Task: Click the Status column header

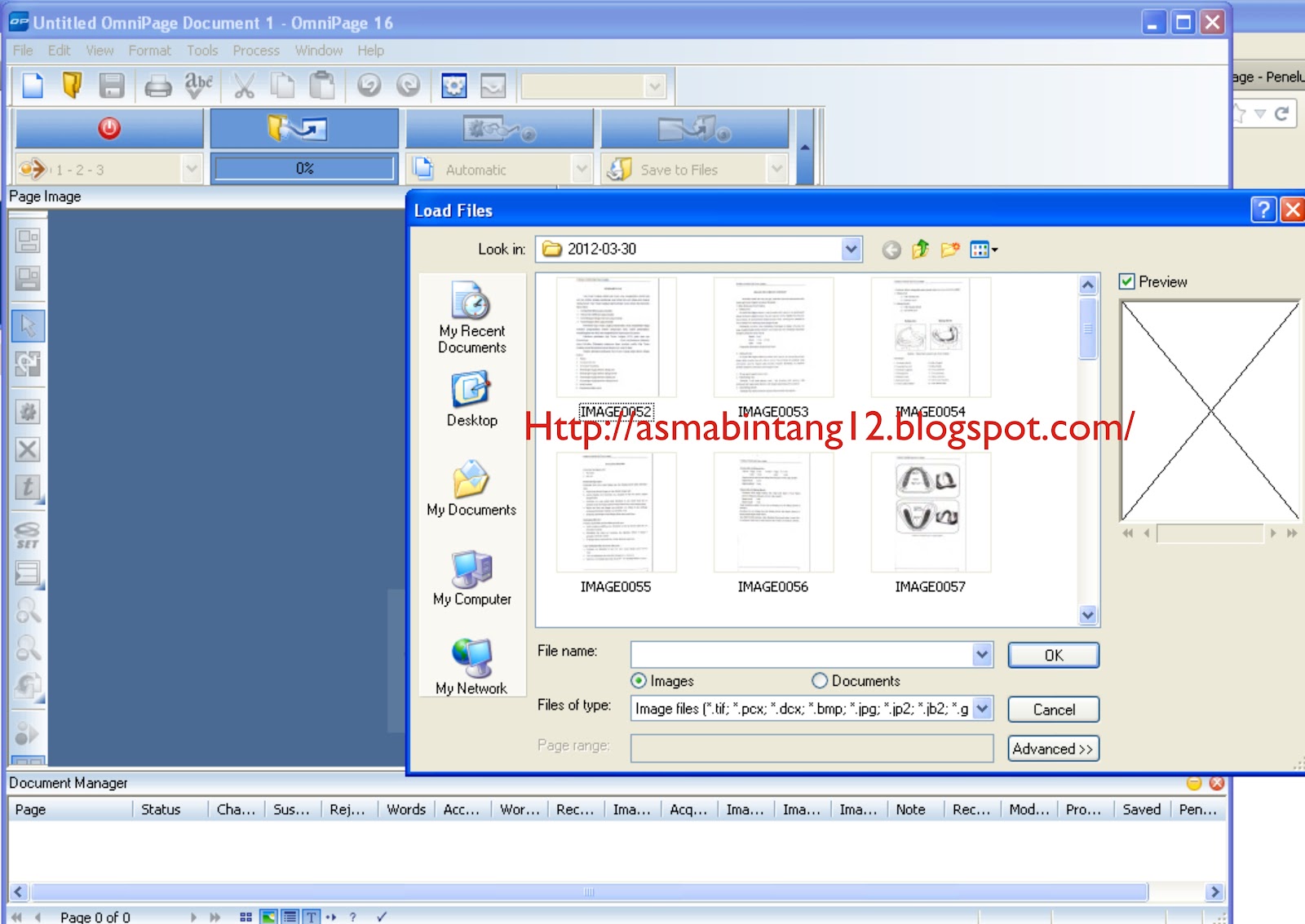Action: (170, 810)
